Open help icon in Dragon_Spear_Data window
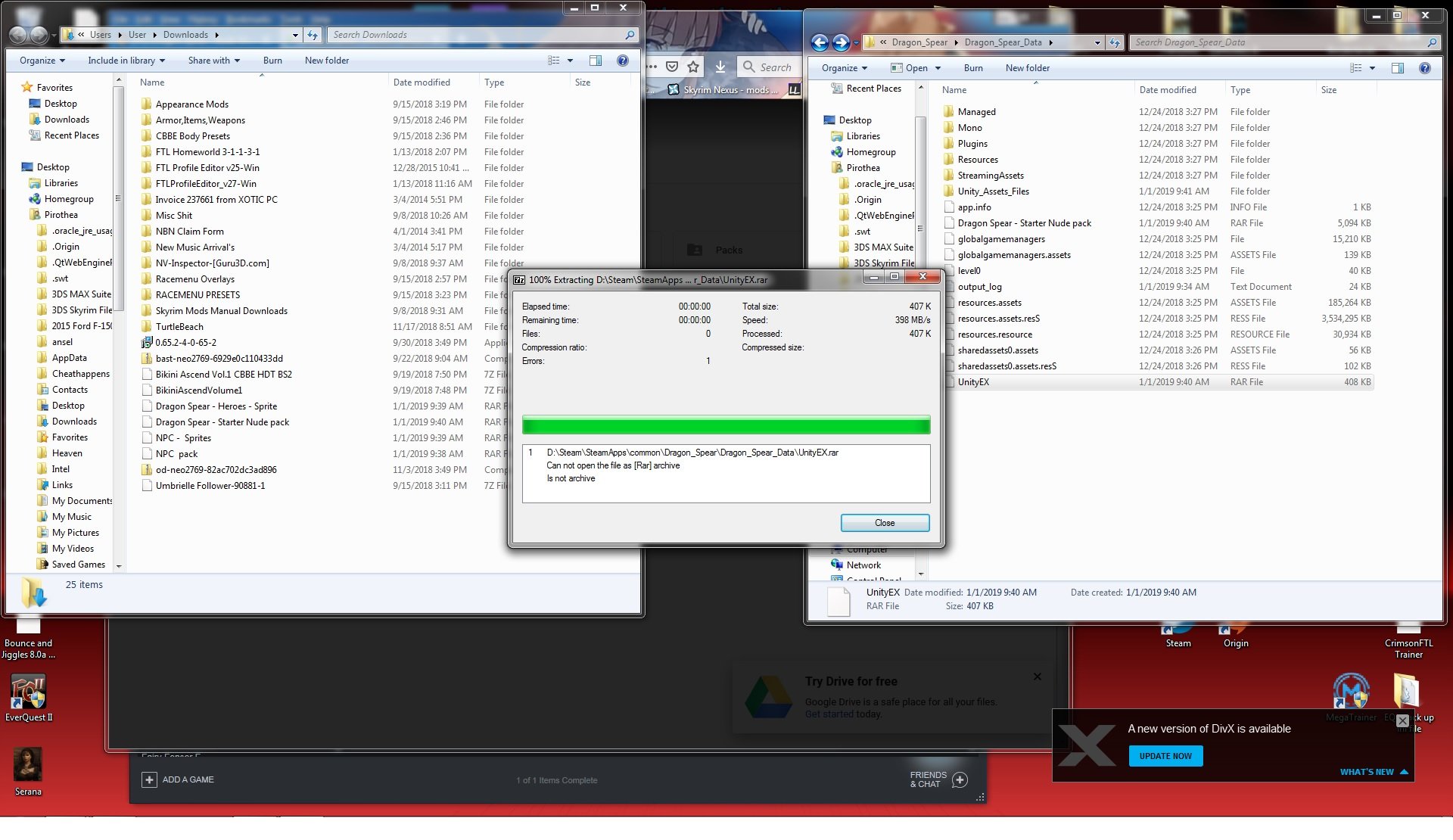The height and width of the screenshot is (840, 1453). [x=1424, y=68]
